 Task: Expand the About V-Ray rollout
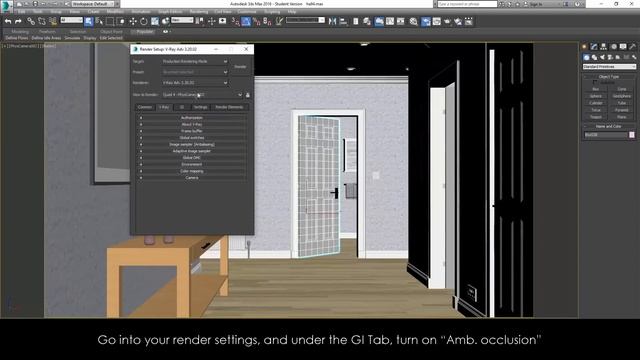tap(191, 124)
